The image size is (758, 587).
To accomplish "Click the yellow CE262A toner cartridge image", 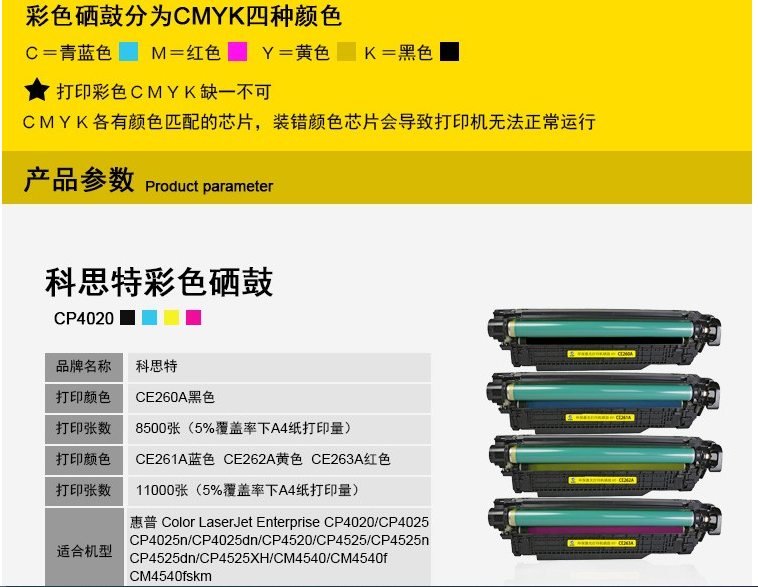I will (x=604, y=465).
